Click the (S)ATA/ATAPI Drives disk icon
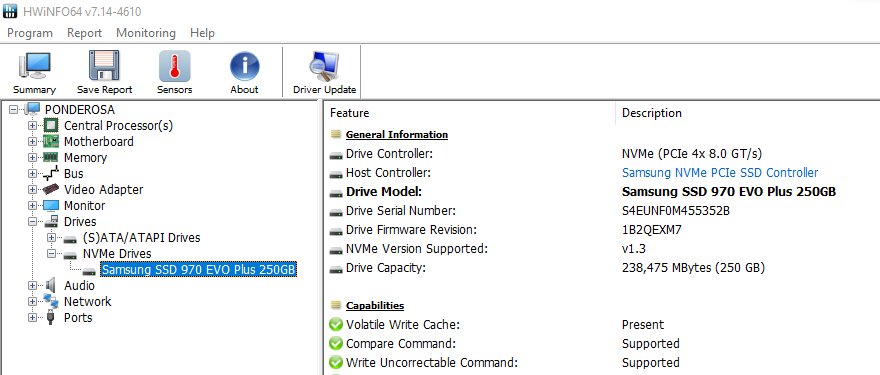 (x=70, y=239)
